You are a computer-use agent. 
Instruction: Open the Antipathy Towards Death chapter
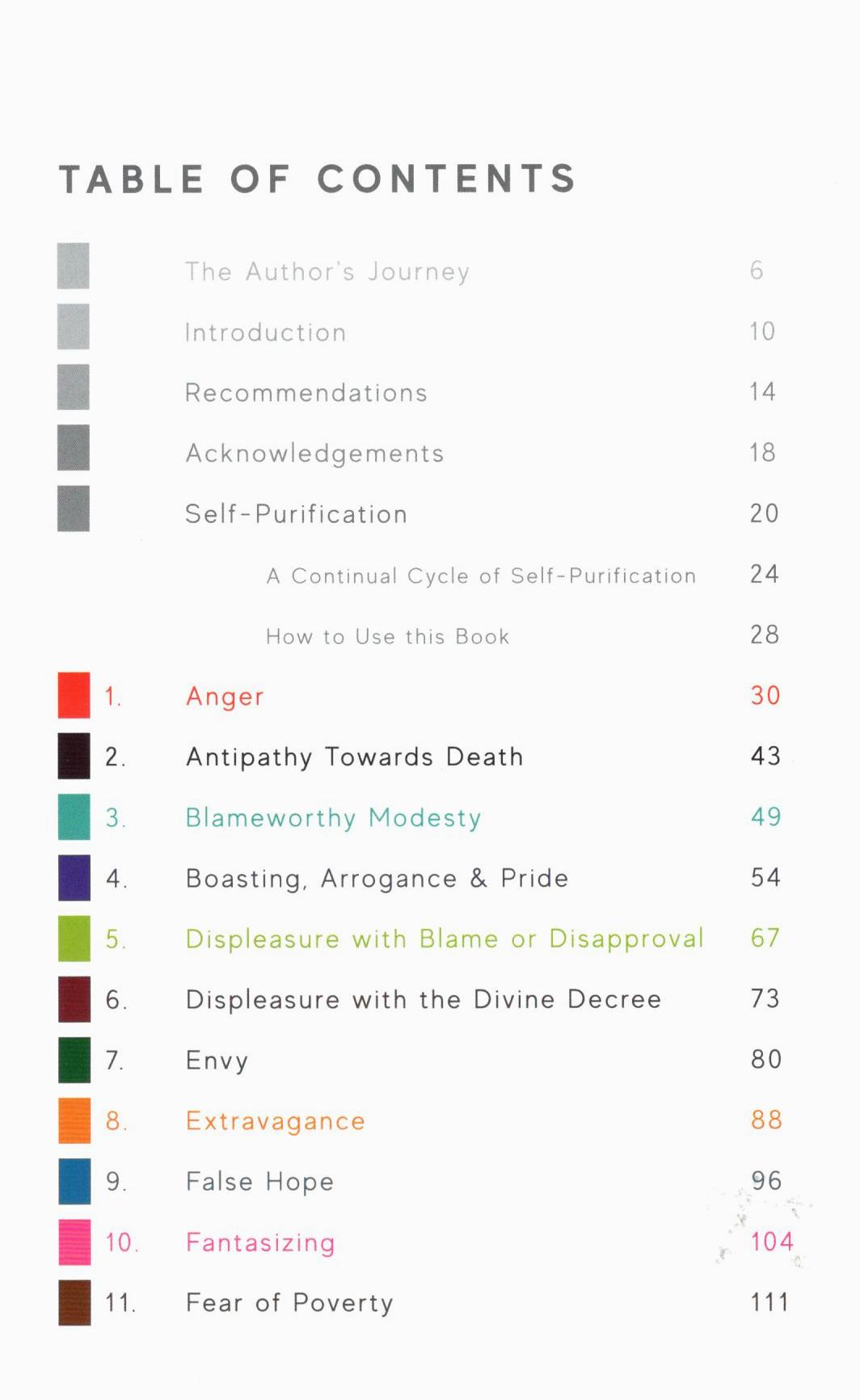(354, 757)
